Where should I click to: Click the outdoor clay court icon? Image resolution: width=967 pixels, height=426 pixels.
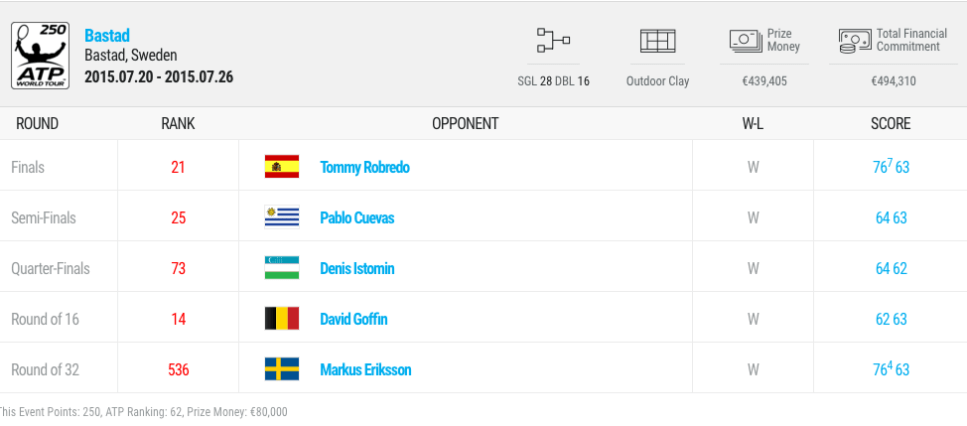[657, 41]
